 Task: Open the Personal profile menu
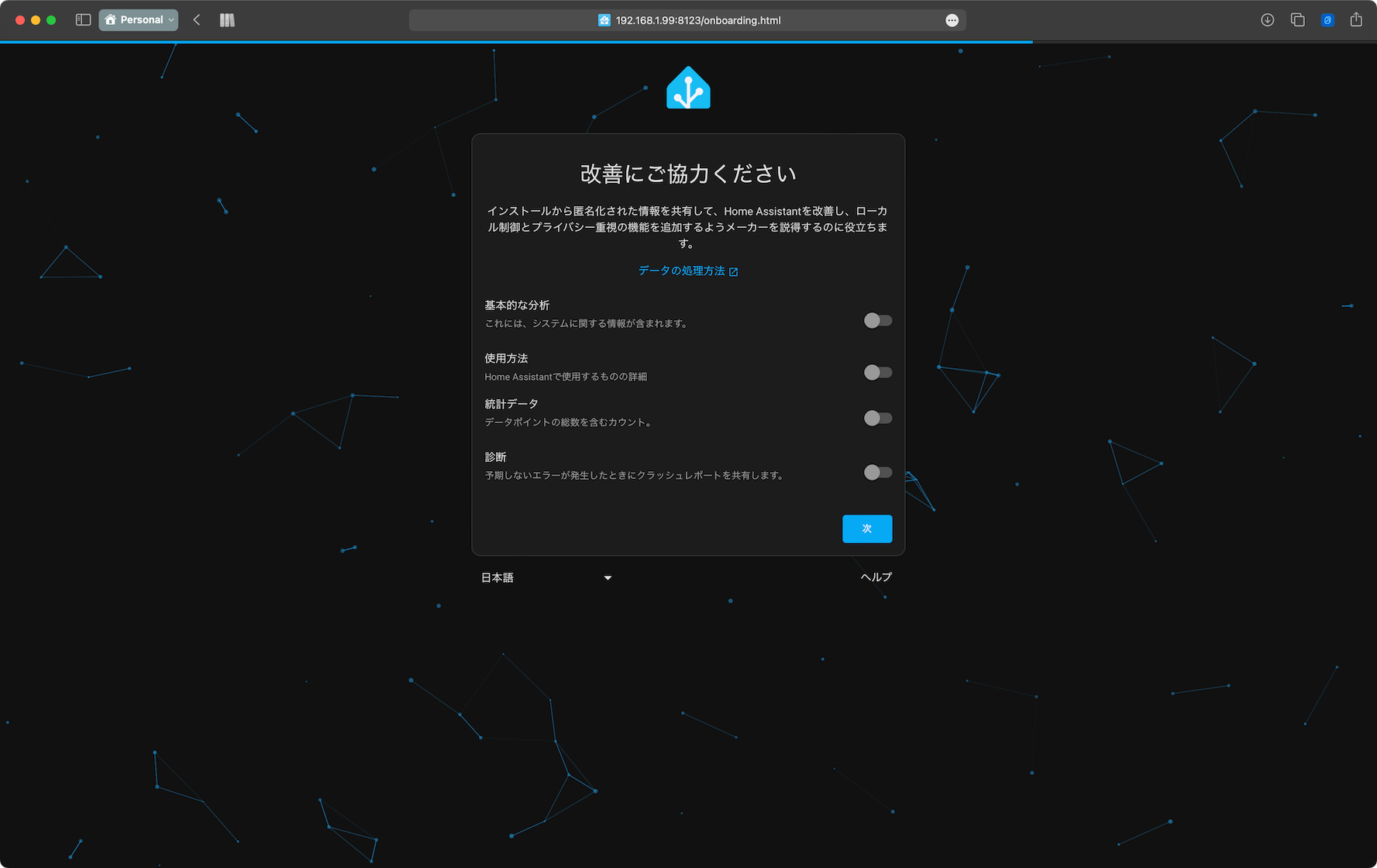138,20
